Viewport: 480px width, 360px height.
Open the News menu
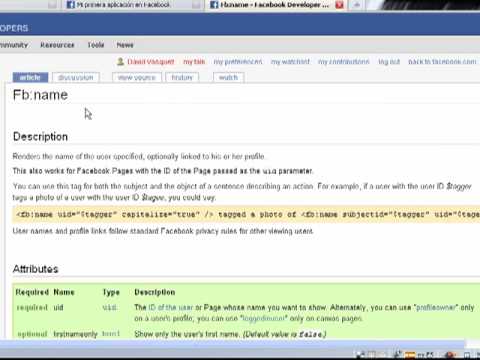[125, 45]
